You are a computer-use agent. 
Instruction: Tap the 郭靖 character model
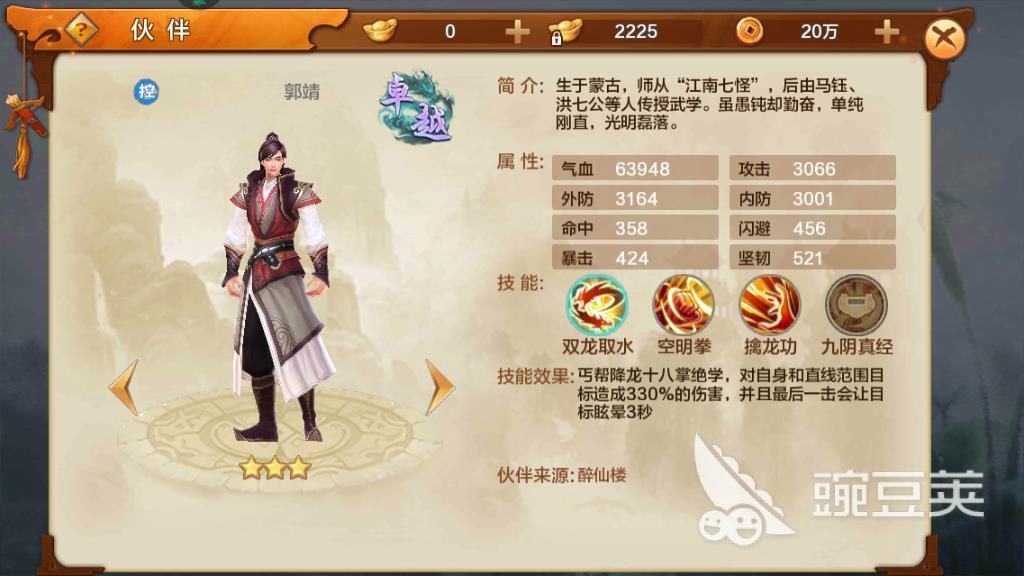(x=279, y=287)
